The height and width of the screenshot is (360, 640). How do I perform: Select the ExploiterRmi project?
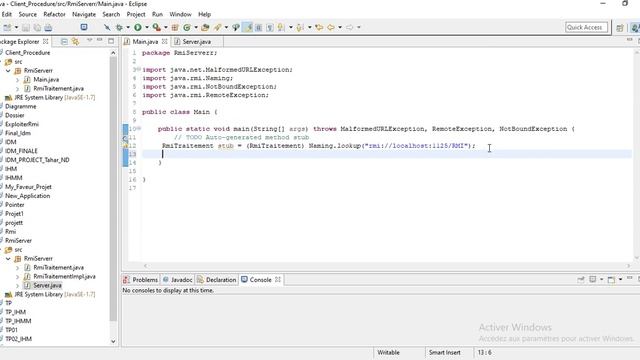click(x=22, y=124)
